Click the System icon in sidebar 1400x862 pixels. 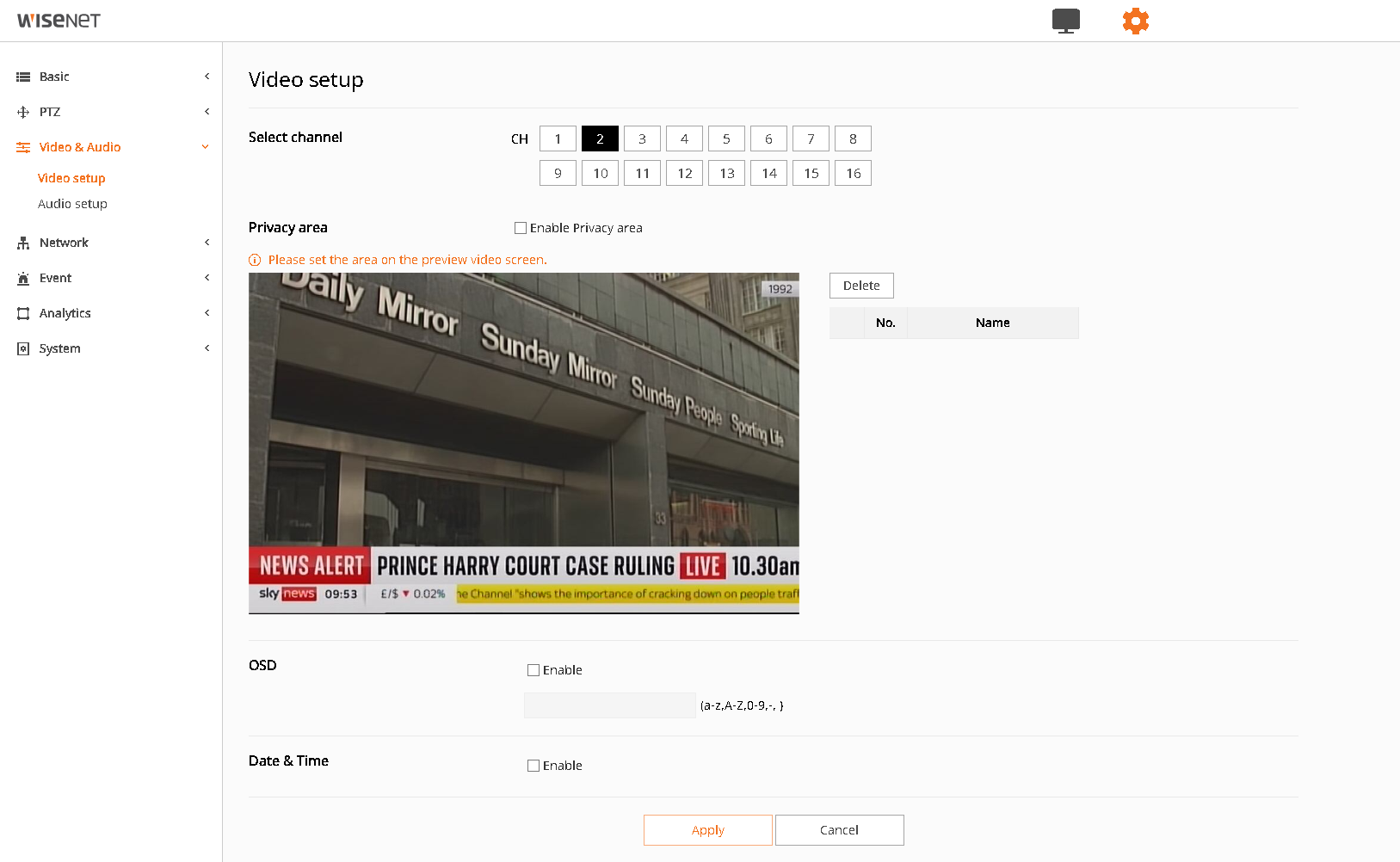coord(23,348)
